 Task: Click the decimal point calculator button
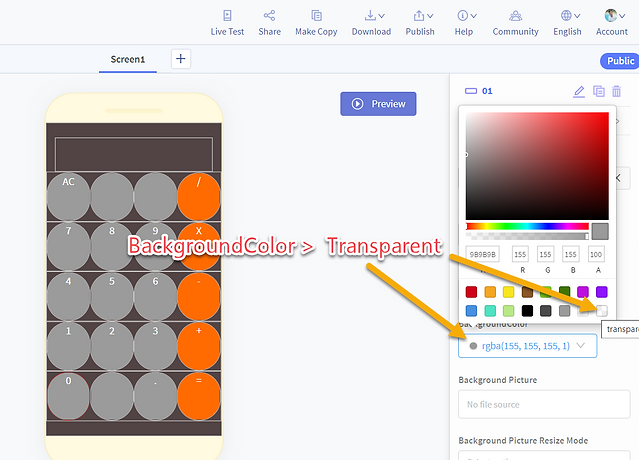155,396
